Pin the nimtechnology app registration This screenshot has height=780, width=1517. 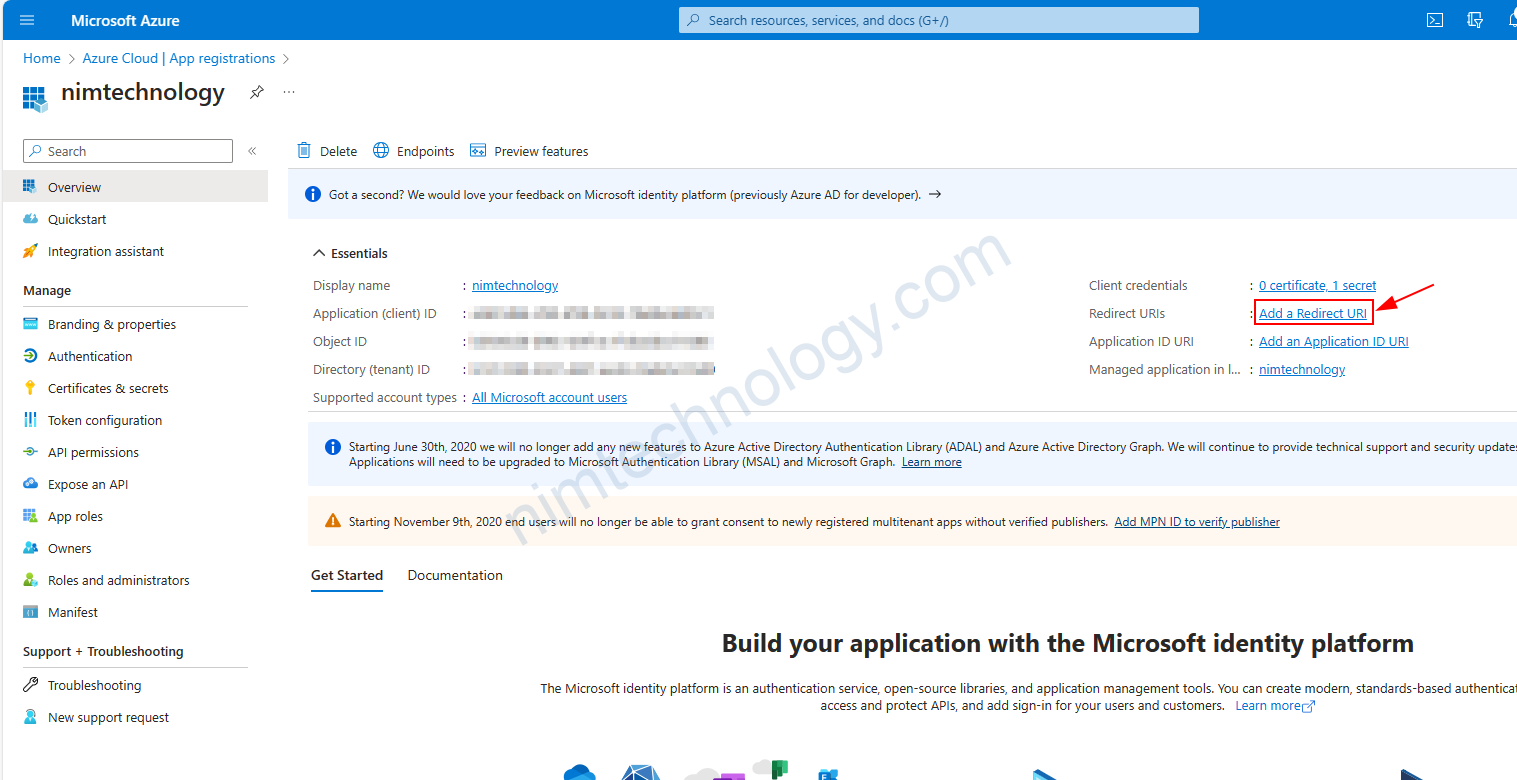coord(257,92)
